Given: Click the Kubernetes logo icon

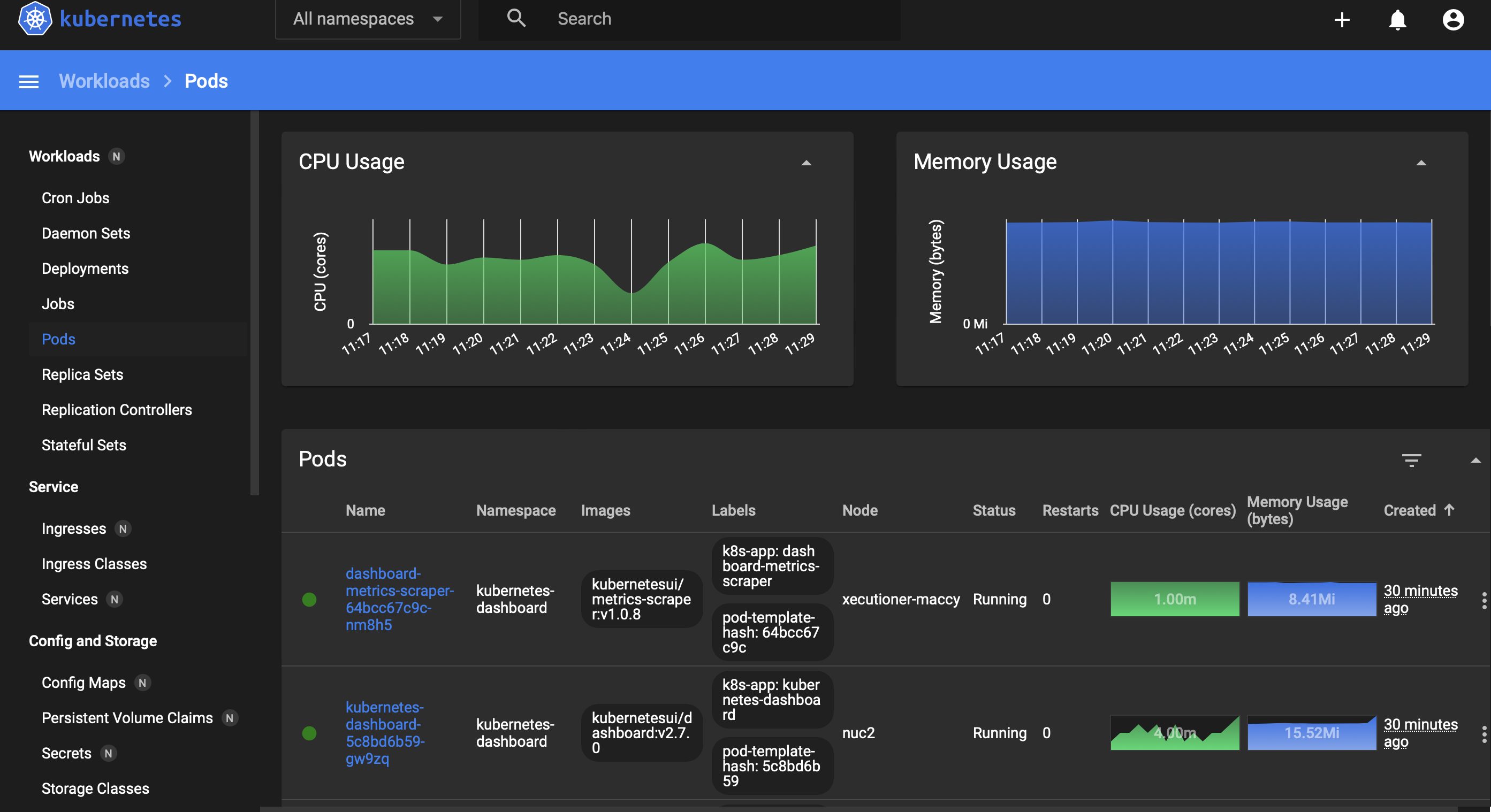Looking at the screenshot, I should point(35,19).
